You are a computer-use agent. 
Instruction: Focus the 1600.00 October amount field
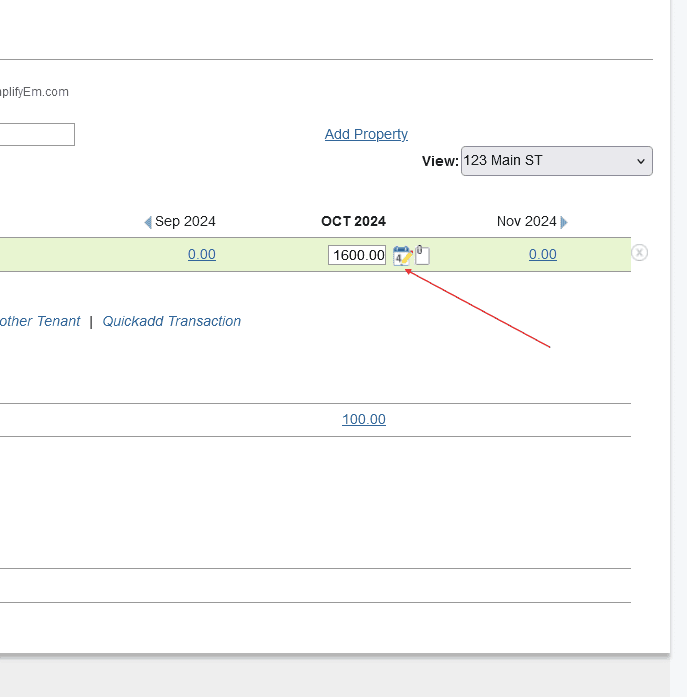[358, 255]
